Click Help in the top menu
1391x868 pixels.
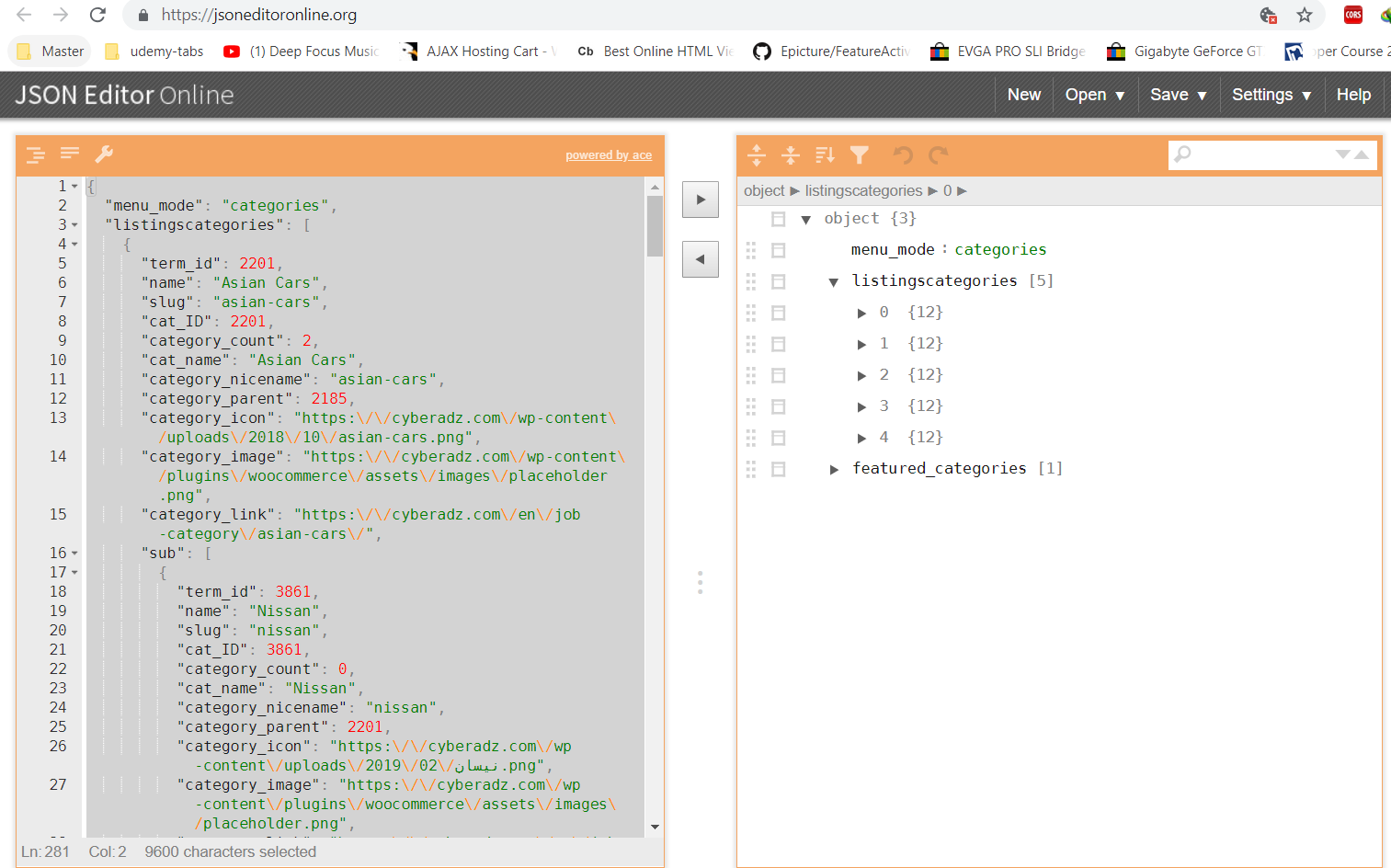pos(1353,95)
